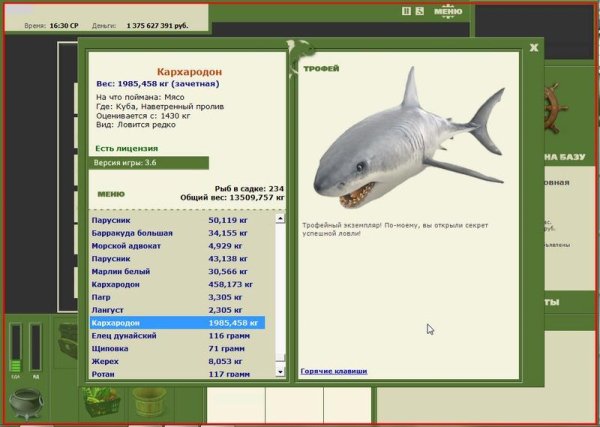Select Ротан 117 грамм row
600x427 pixels.
[x=177, y=374]
